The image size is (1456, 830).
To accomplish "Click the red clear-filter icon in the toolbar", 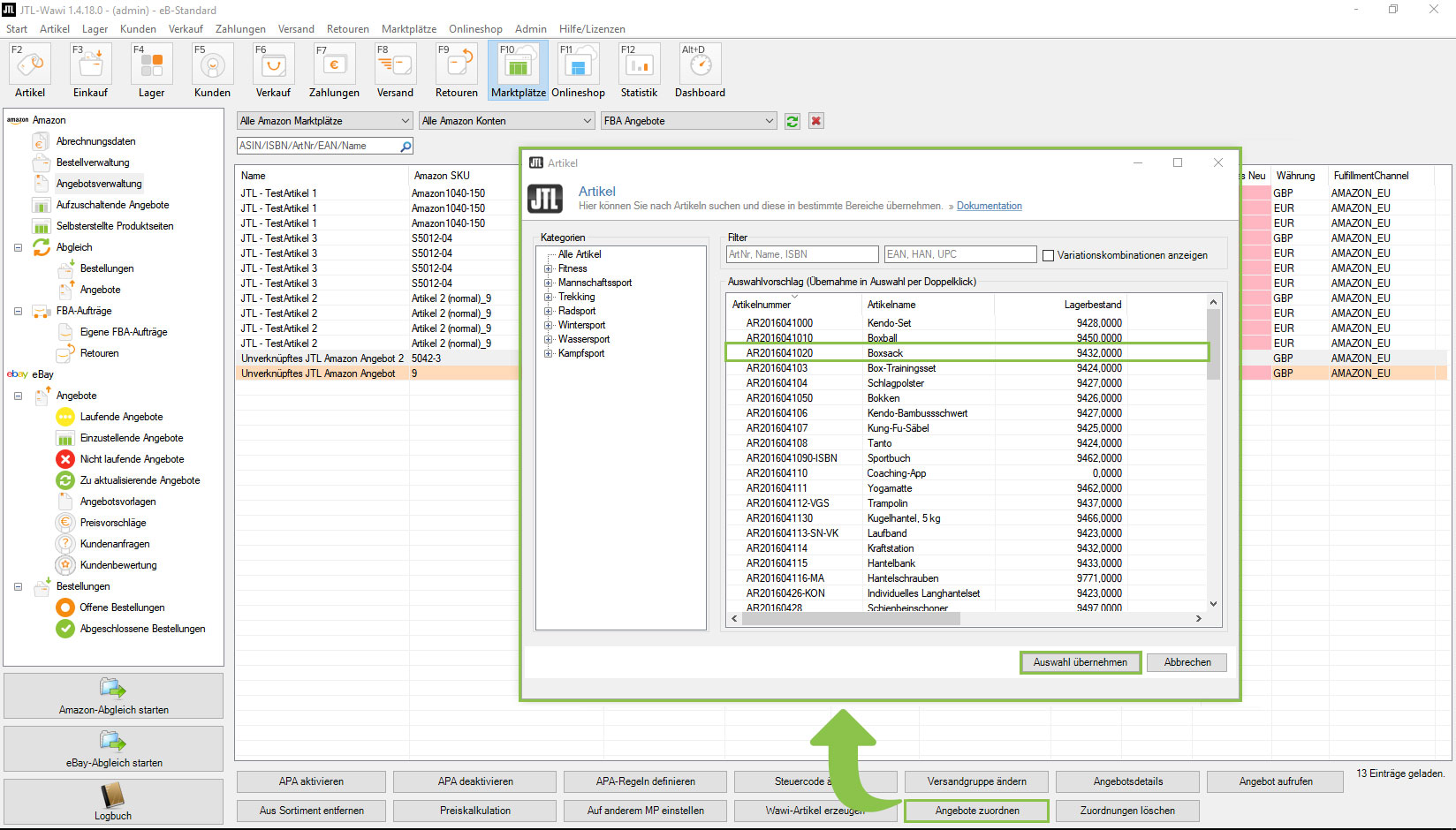I will pos(815,120).
